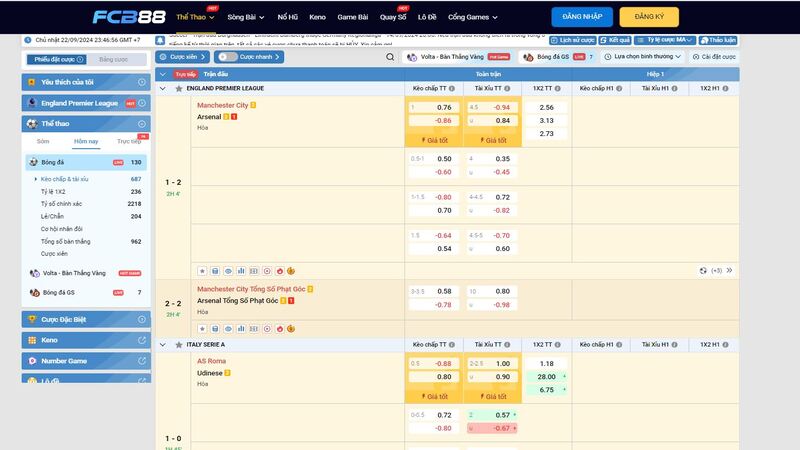Open Quay Số menu item

[393, 17]
